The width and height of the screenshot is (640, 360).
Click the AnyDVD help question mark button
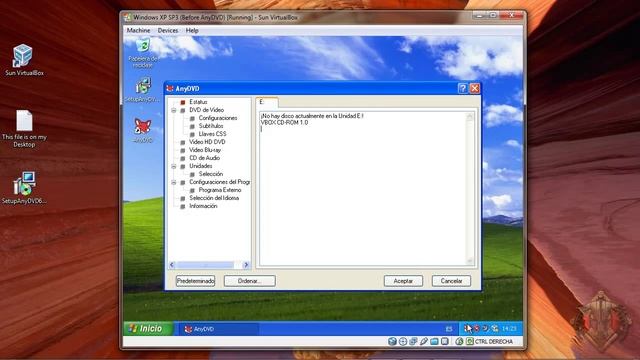[x=462, y=89]
